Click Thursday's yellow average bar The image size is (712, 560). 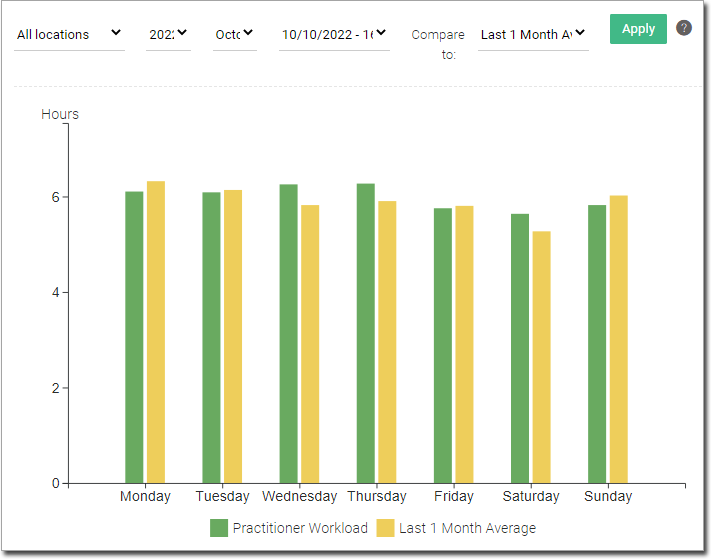point(387,342)
